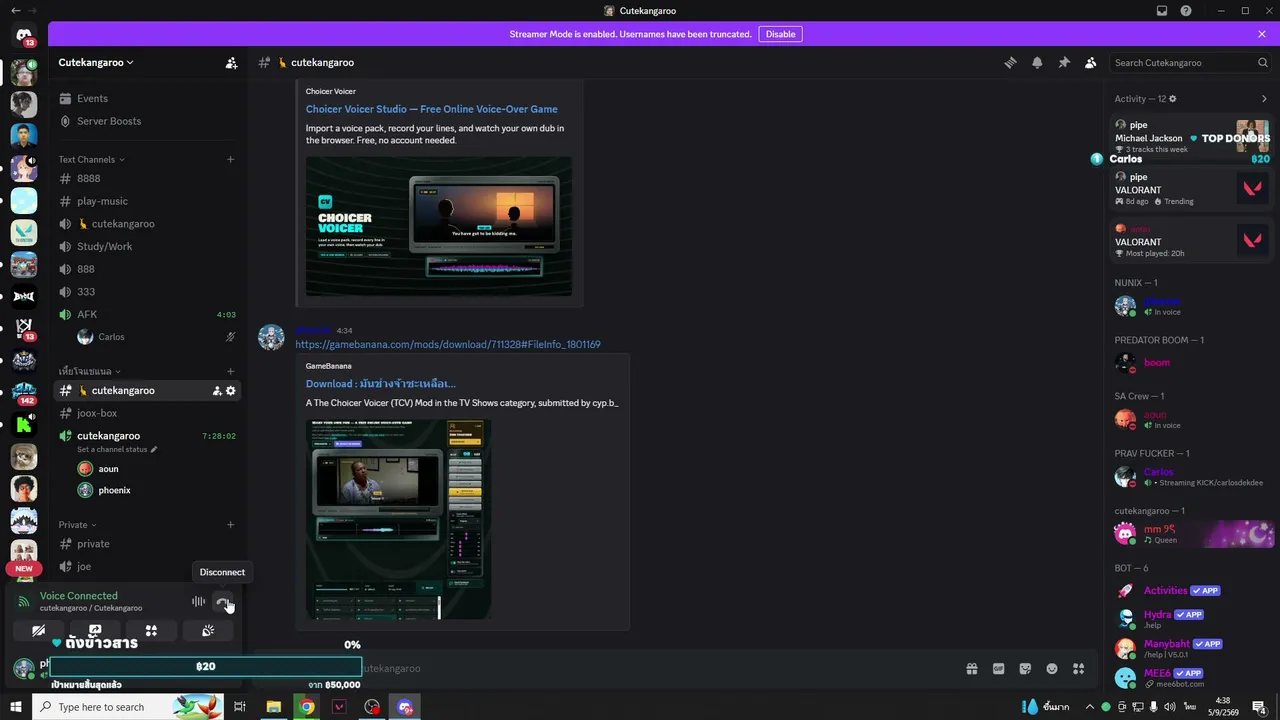Open Michael Jackson activity card
Screen dimensions: 1280x720
point(1191,136)
